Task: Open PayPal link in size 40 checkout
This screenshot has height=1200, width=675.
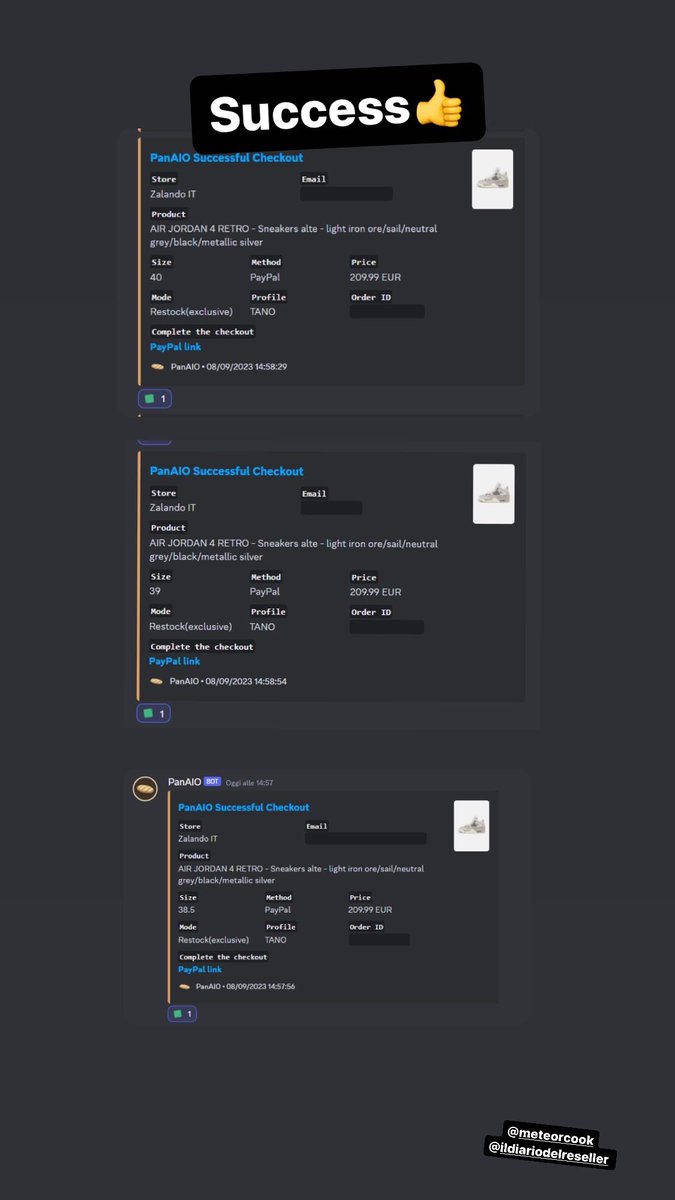Action: pyautogui.click(x=175, y=347)
